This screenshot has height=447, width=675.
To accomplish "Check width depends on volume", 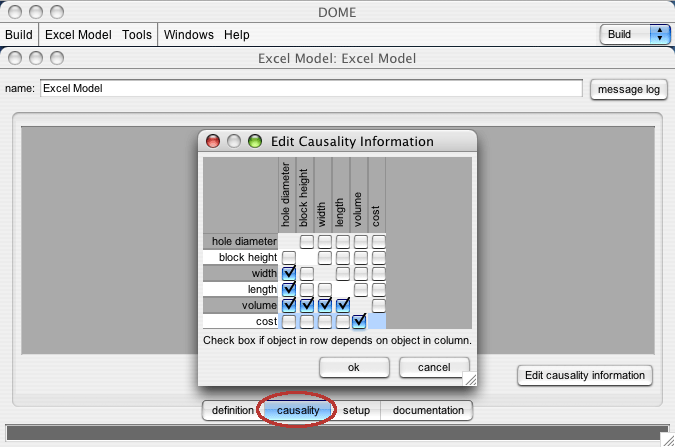I will tap(361, 273).
